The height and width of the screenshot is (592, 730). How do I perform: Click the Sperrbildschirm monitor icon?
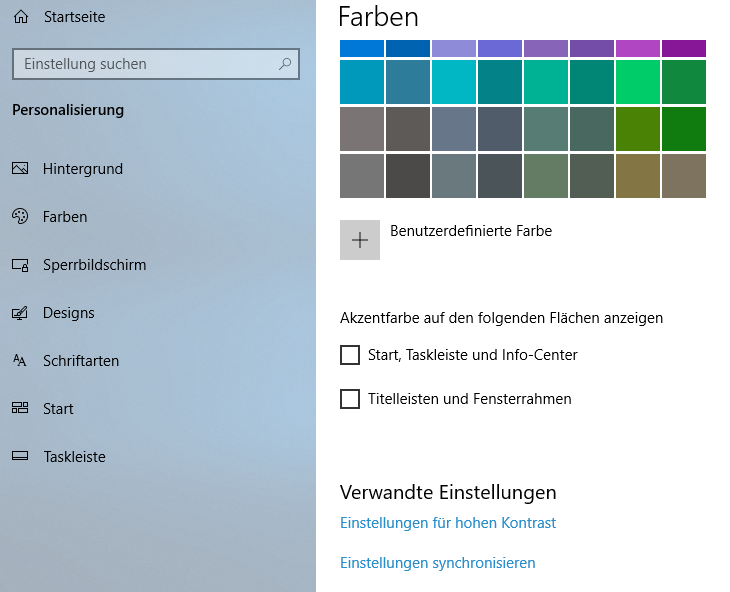click(20, 265)
